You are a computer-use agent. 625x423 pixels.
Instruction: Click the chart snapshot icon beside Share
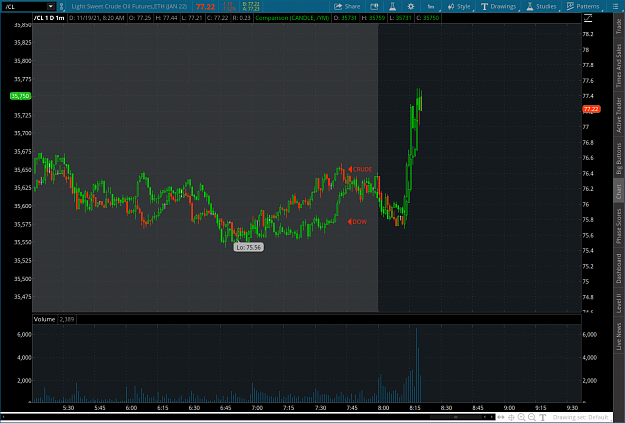click(x=374, y=6)
